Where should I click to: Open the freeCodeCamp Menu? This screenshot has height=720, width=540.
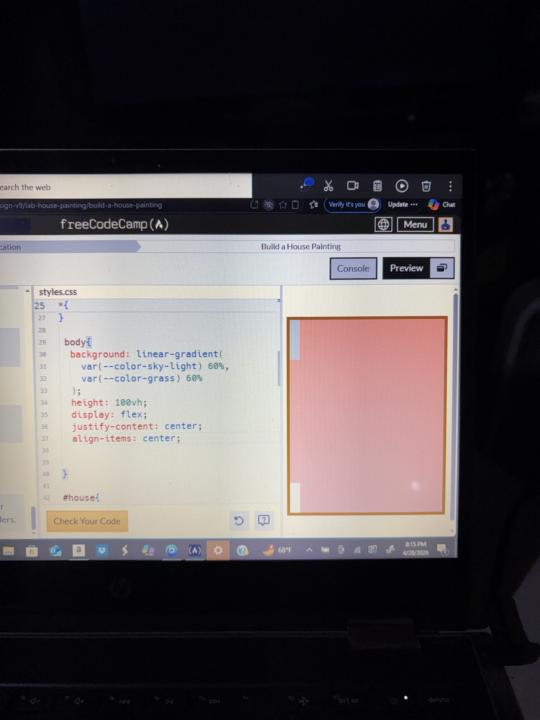(x=415, y=225)
